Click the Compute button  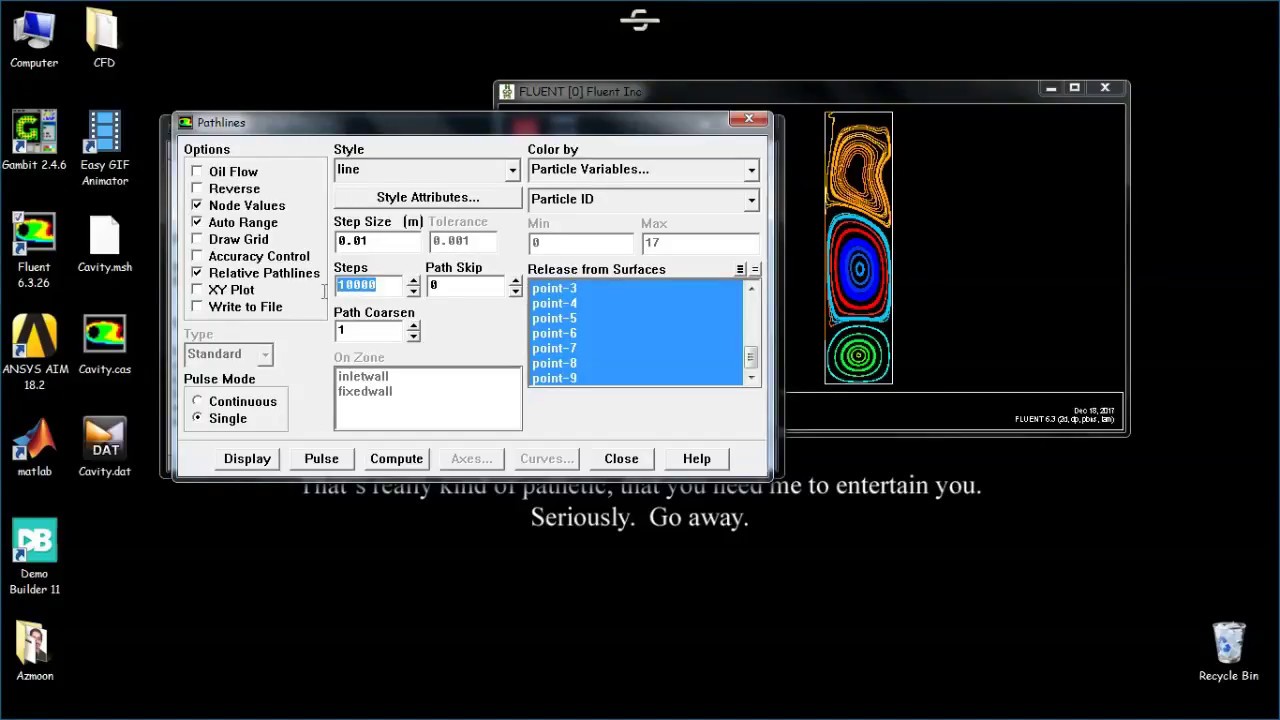point(396,459)
